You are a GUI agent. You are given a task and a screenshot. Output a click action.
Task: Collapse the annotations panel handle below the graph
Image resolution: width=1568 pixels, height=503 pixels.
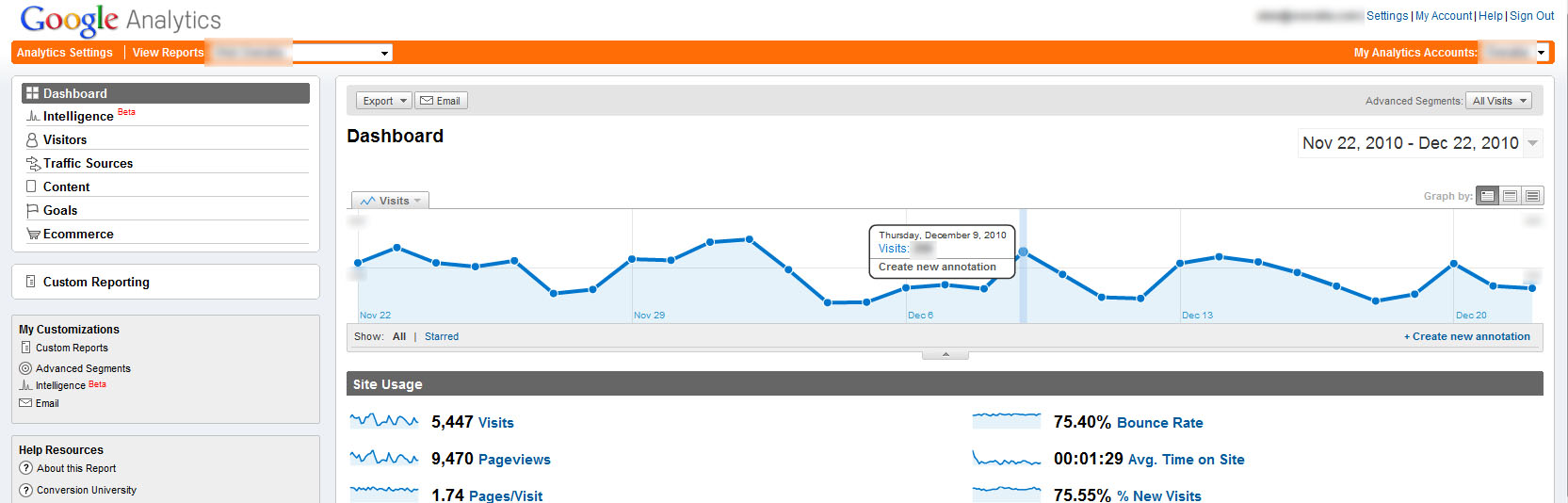coord(945,355)
